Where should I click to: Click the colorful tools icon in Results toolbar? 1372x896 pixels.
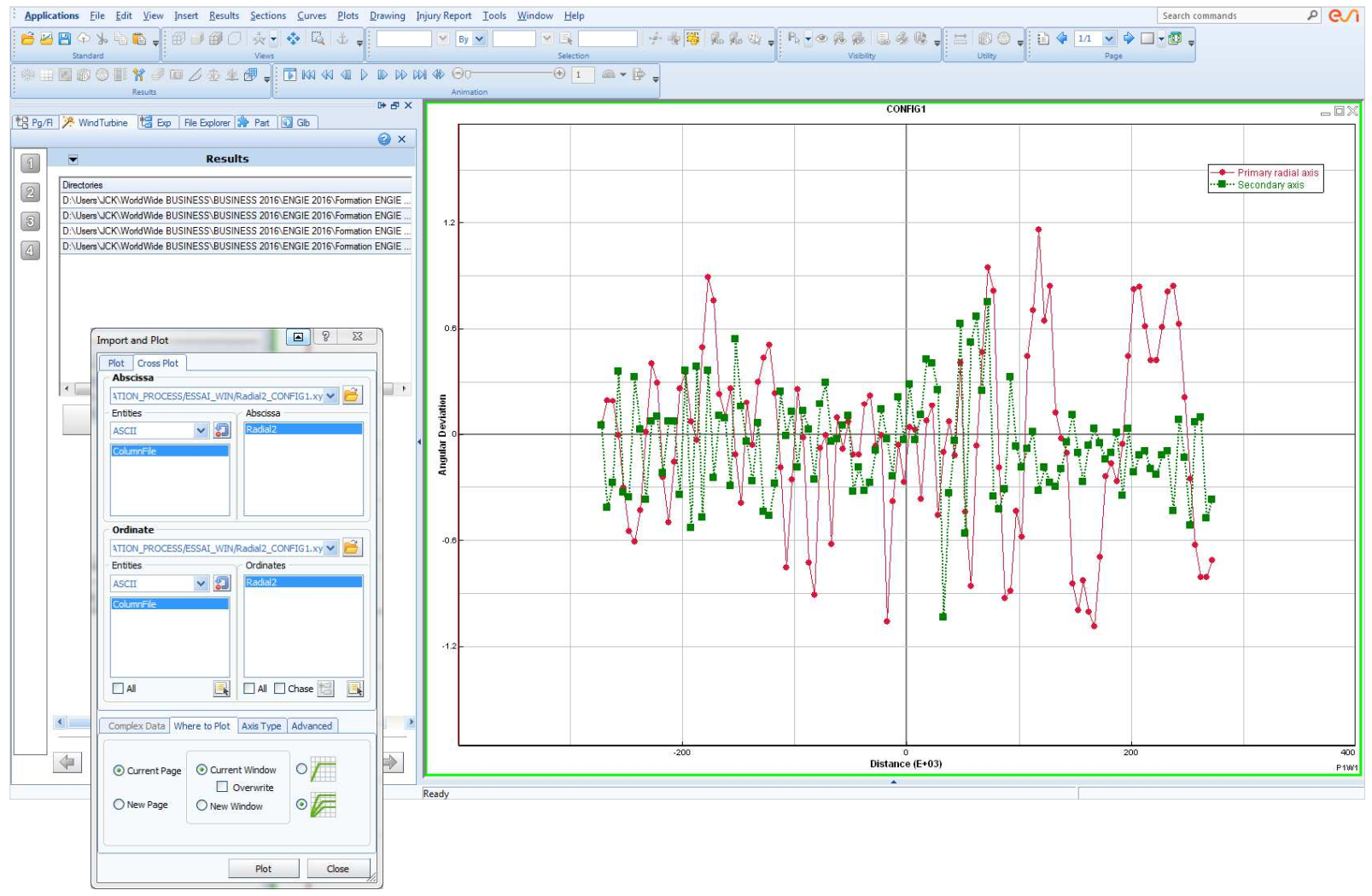(139, 75)
